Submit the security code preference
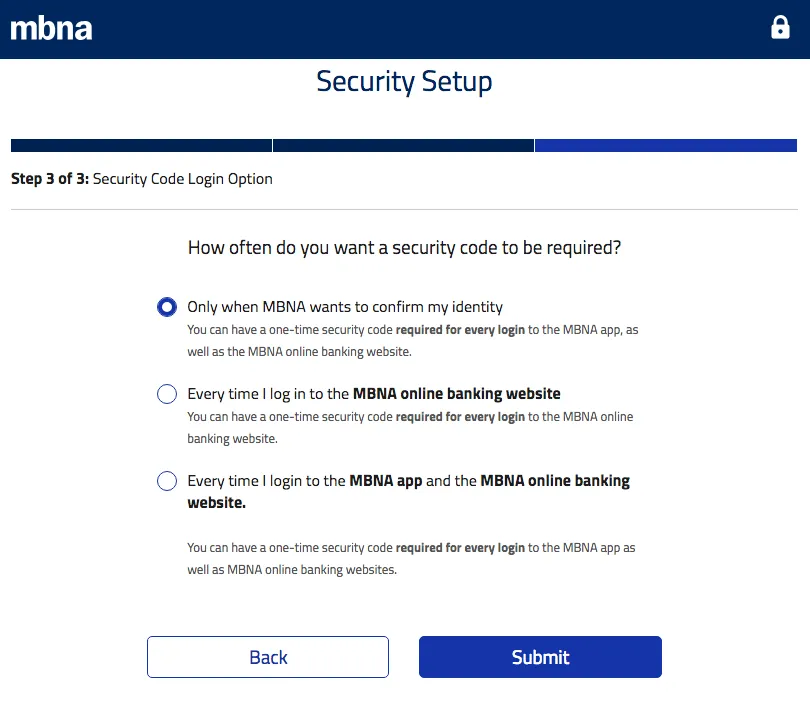This screenshot has height=708, width=810. point(540,657)
